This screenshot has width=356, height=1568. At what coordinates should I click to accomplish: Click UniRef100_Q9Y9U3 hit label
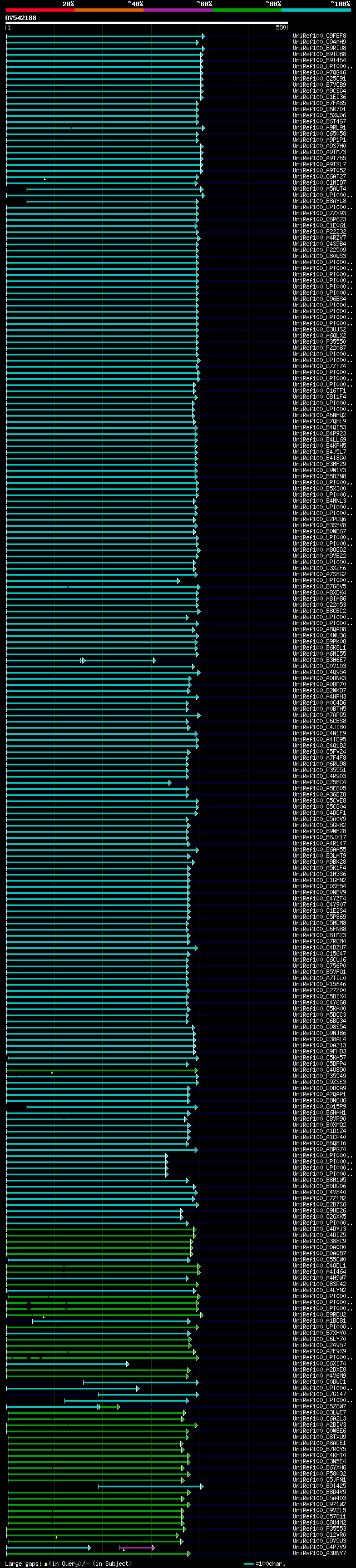pyautogui.click(x=319, y=1541)
